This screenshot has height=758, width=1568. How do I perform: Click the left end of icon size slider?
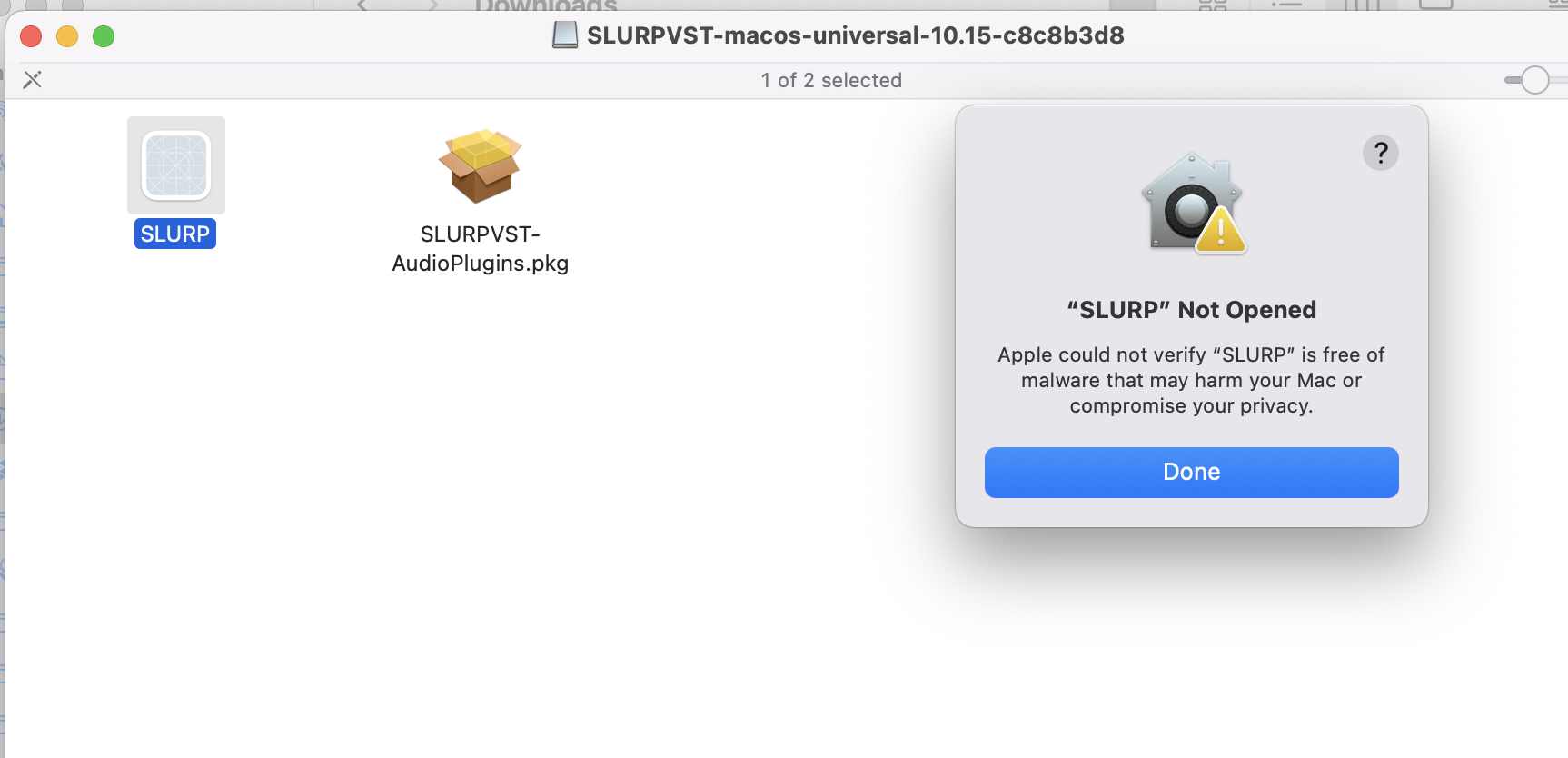tap(1510, 80)
